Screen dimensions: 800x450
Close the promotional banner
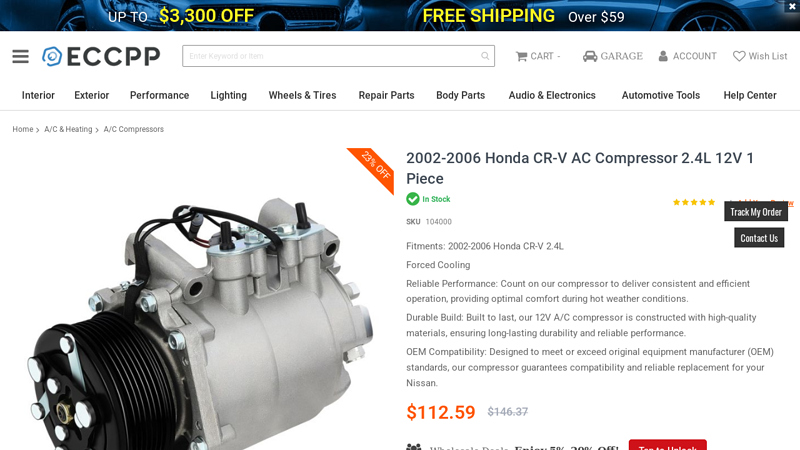click(x=792, y=6)
